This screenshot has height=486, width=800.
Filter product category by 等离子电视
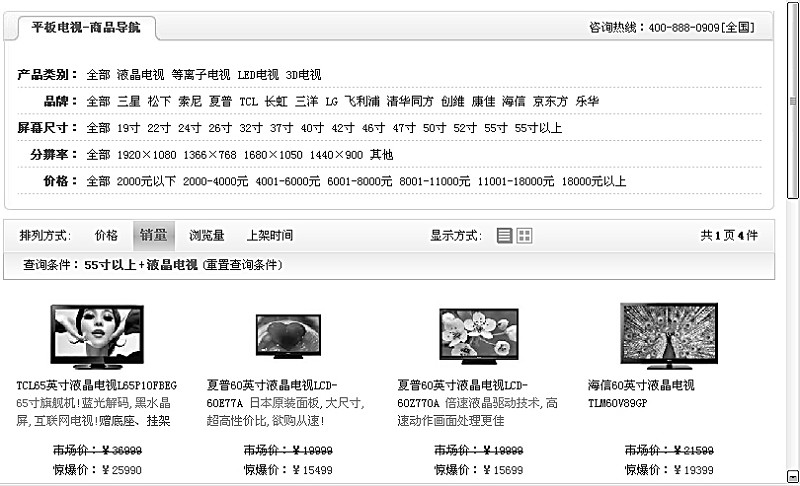coord(201,75)
